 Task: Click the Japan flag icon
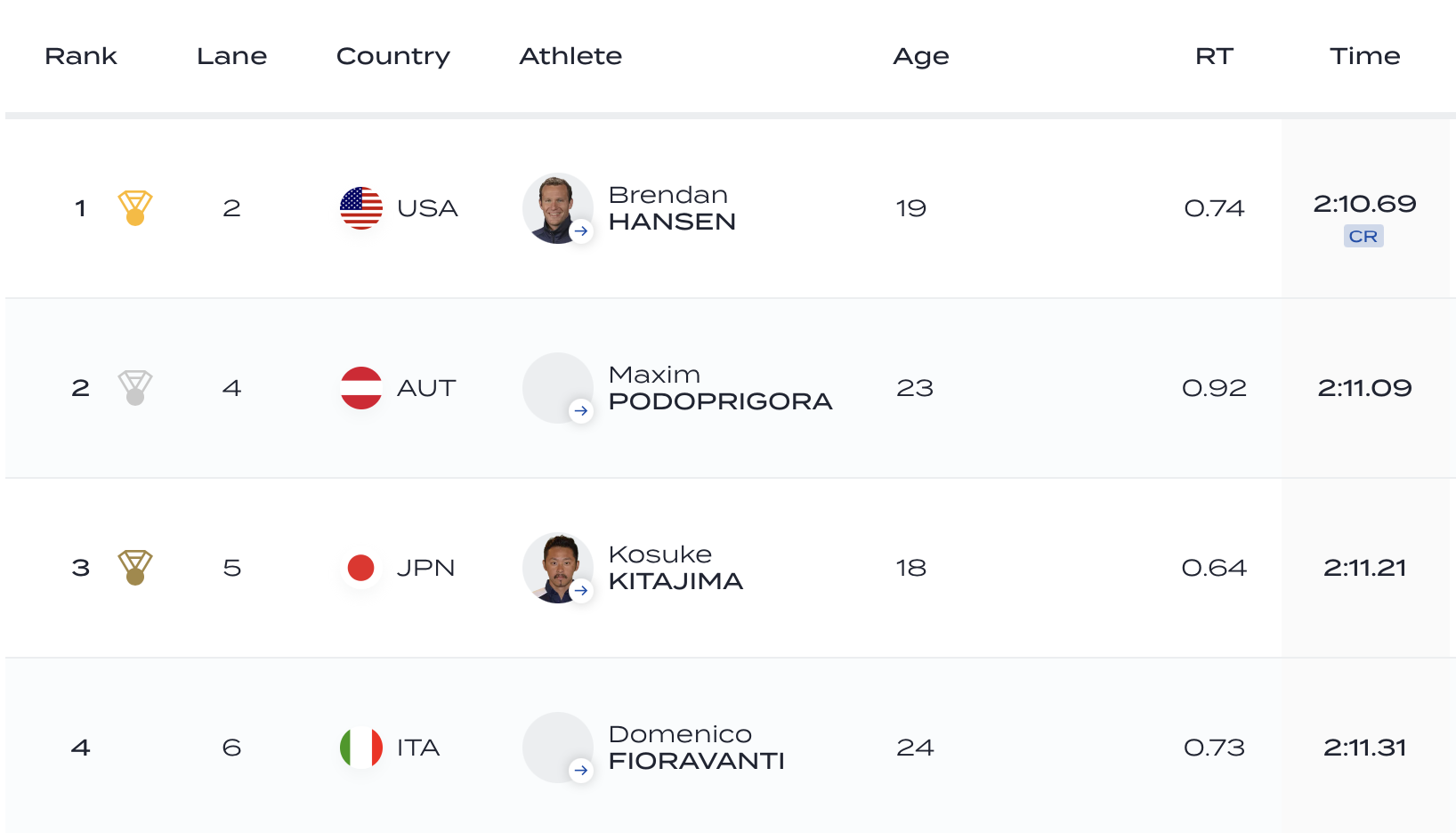(x=361, y=568)
